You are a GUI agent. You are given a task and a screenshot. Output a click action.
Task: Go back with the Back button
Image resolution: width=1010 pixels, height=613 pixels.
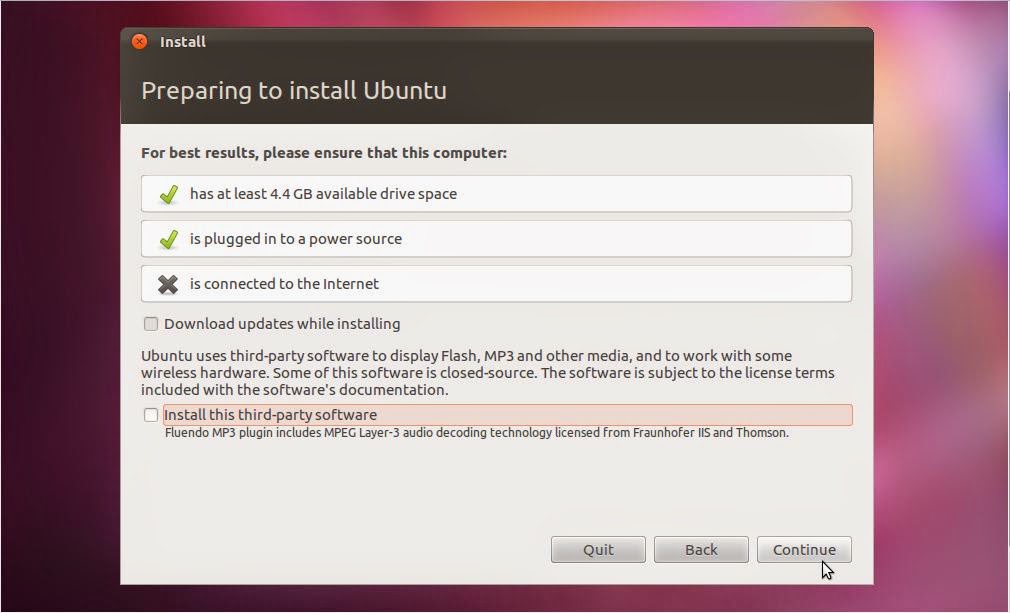pyautogui.click(x=701, y=549)
